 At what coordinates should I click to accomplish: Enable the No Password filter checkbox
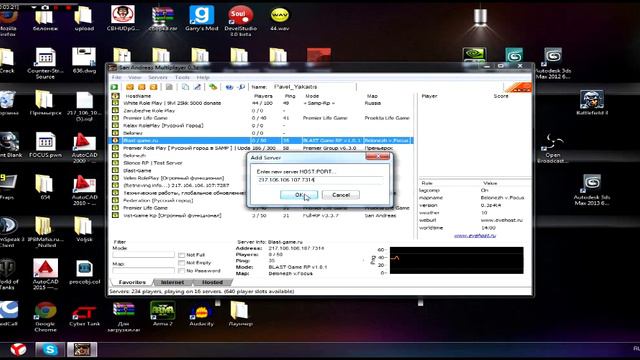tap(182, 271)
